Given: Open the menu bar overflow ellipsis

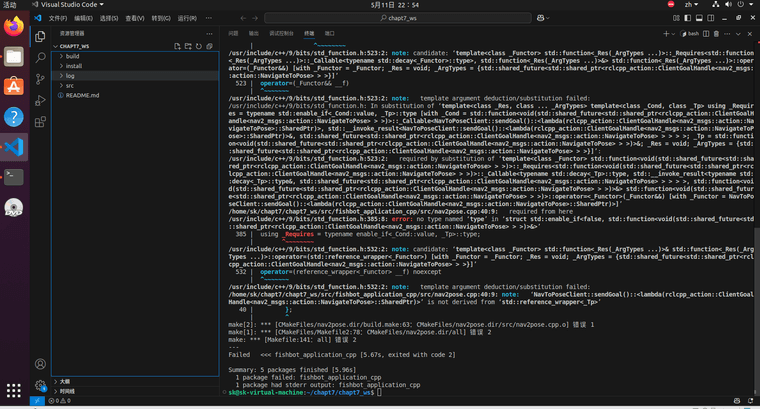Looking at the screenshot, I should pos(208,18).
